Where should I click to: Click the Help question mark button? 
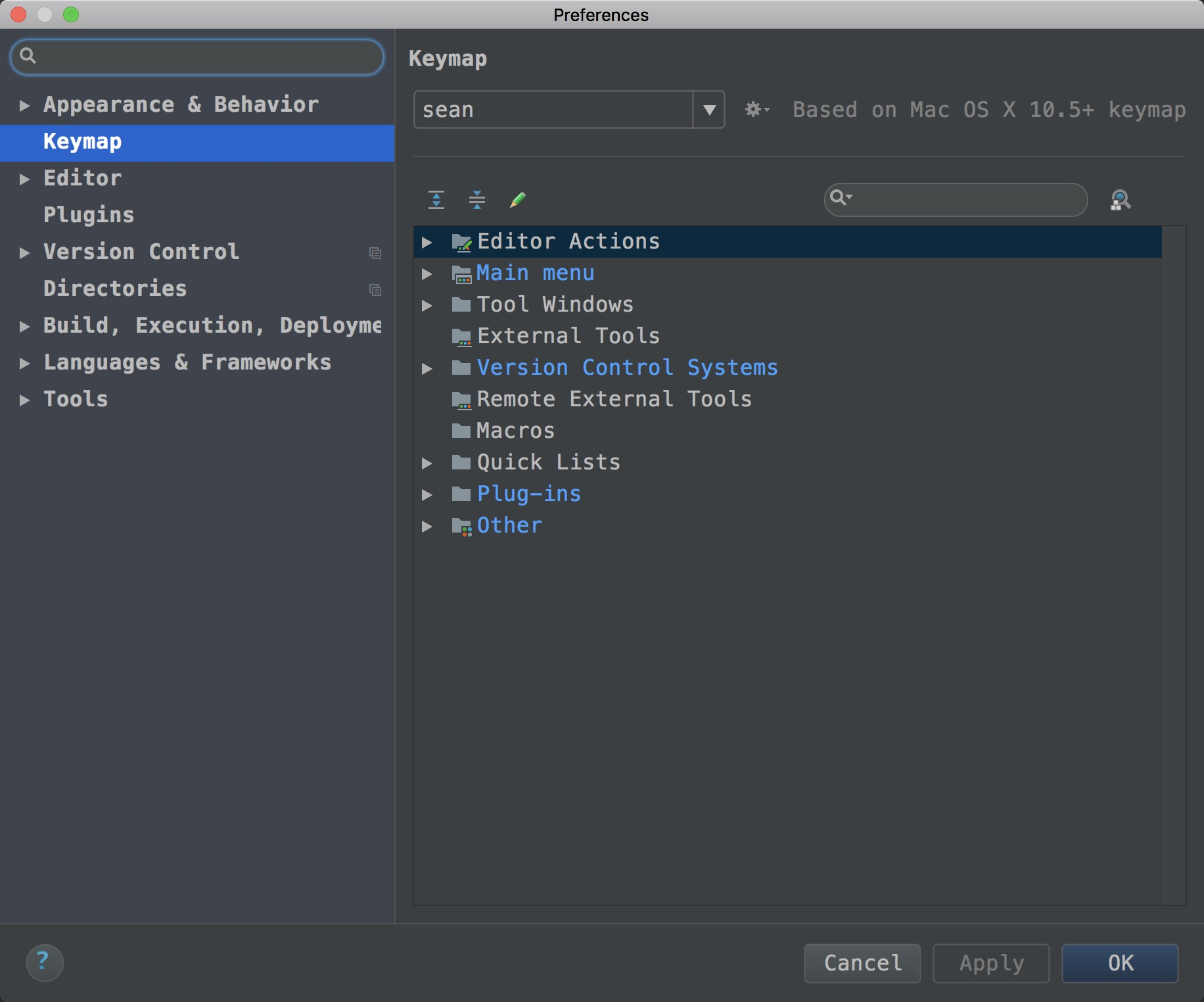click(44, 962)
